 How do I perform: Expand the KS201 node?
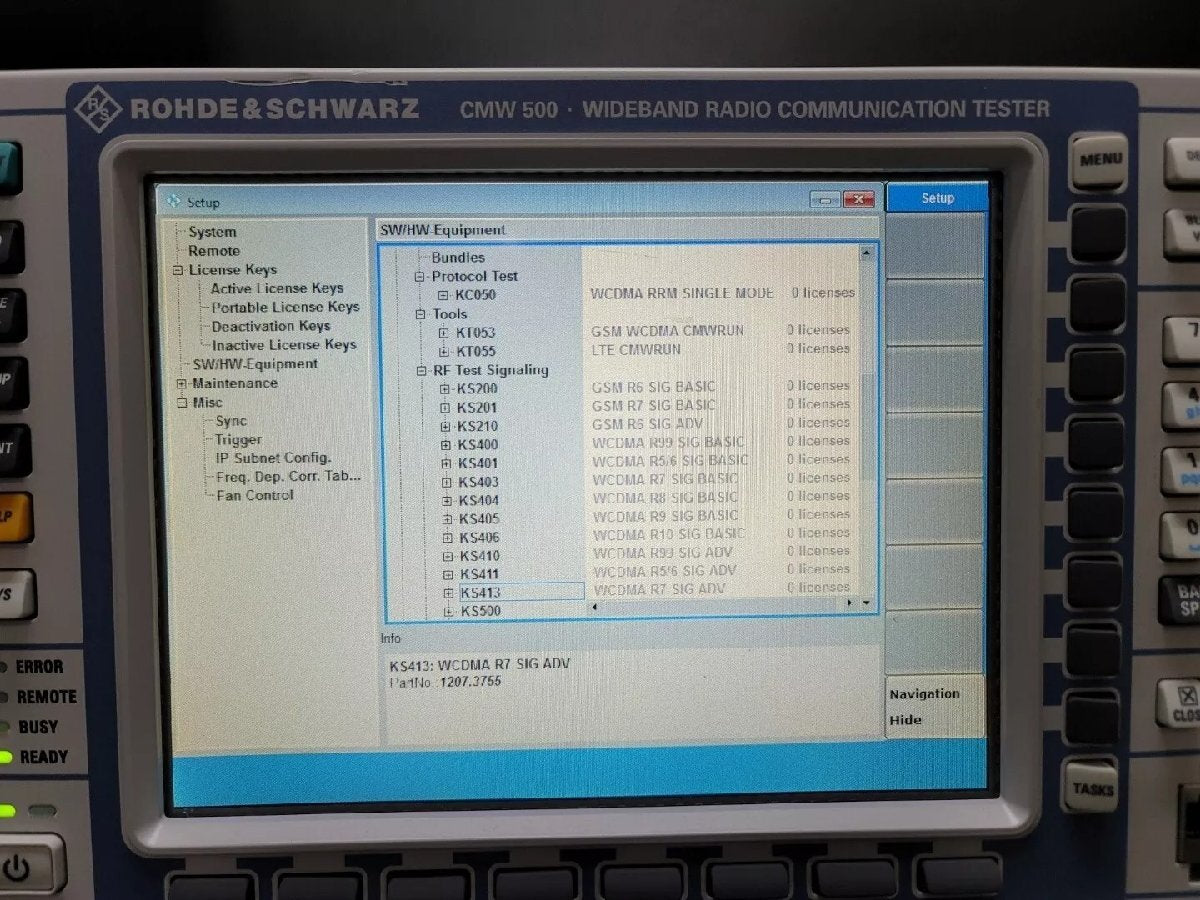445,408
